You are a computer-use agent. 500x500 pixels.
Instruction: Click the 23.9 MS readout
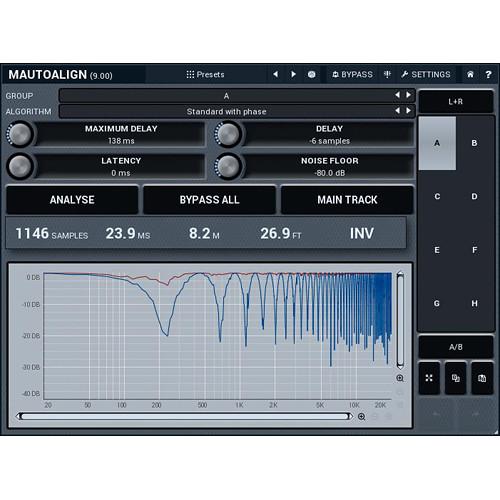coord(128,233)
